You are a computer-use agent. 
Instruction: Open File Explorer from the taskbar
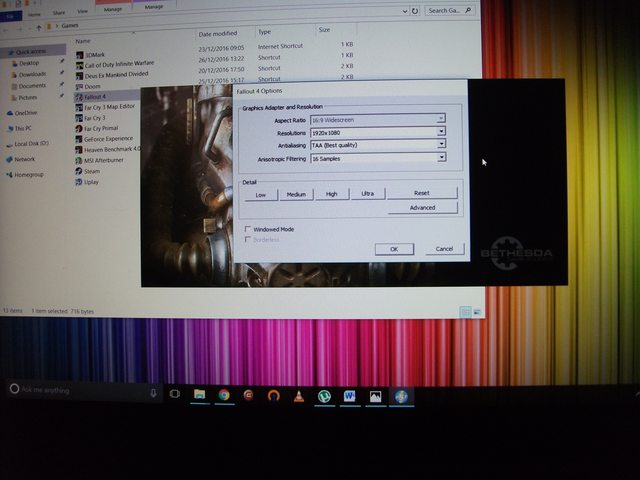[199, 394]
